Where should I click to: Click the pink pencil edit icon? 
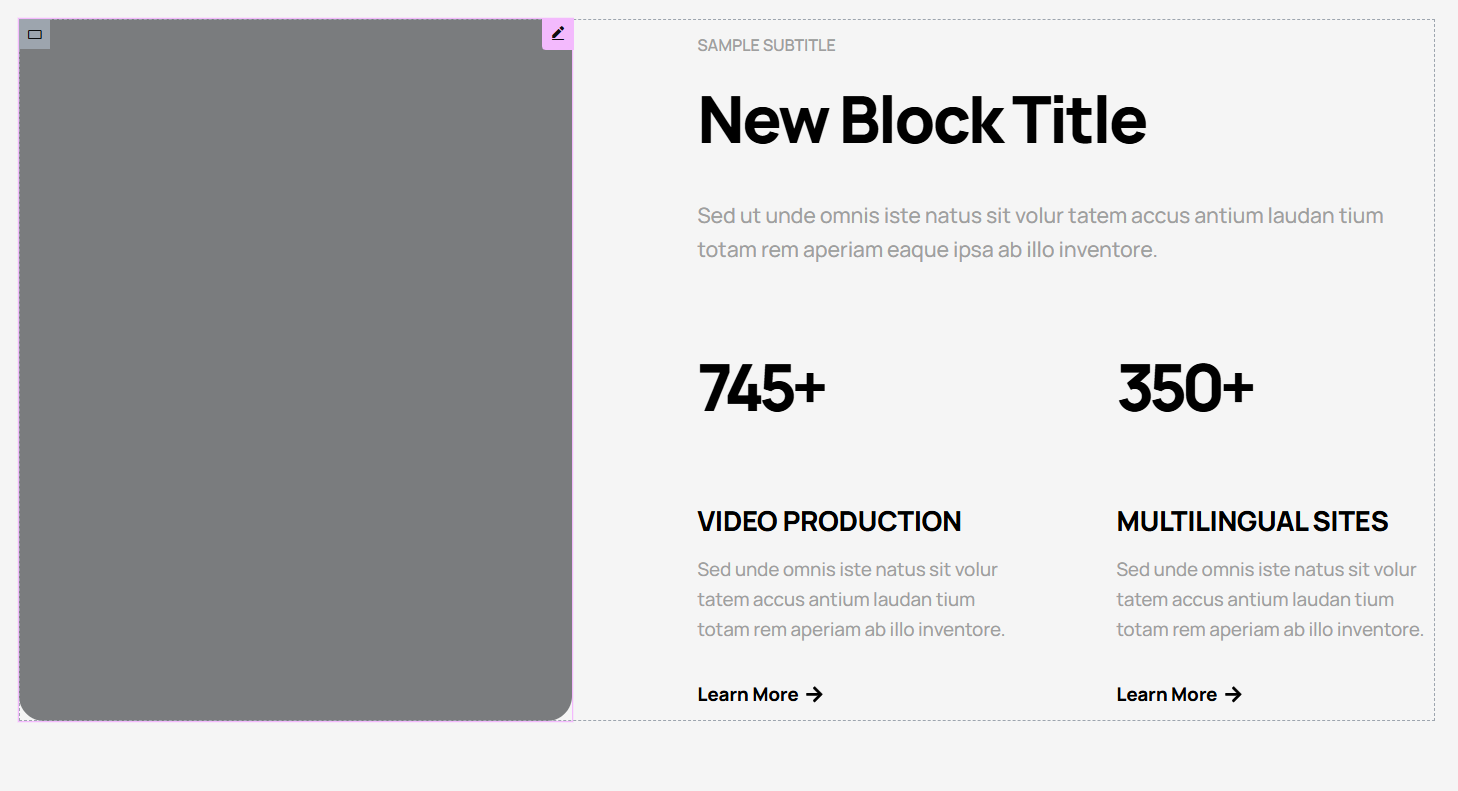tap(558, 34)
